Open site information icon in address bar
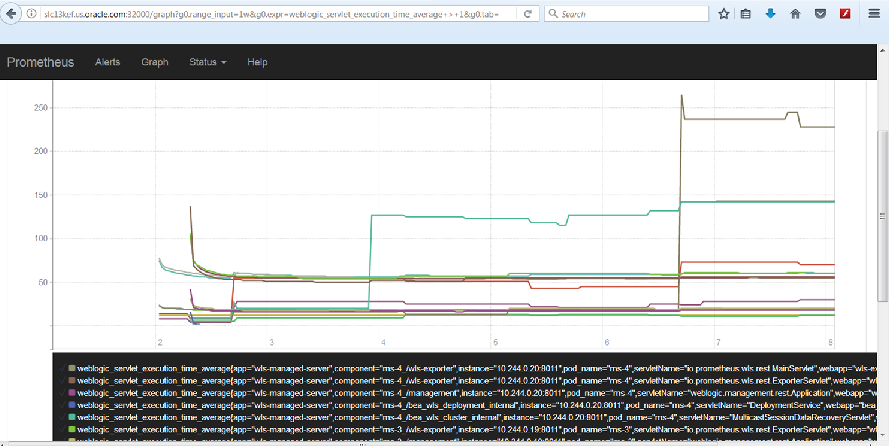Viewport: 892px width, 446px height. click(x=32, y=14)
